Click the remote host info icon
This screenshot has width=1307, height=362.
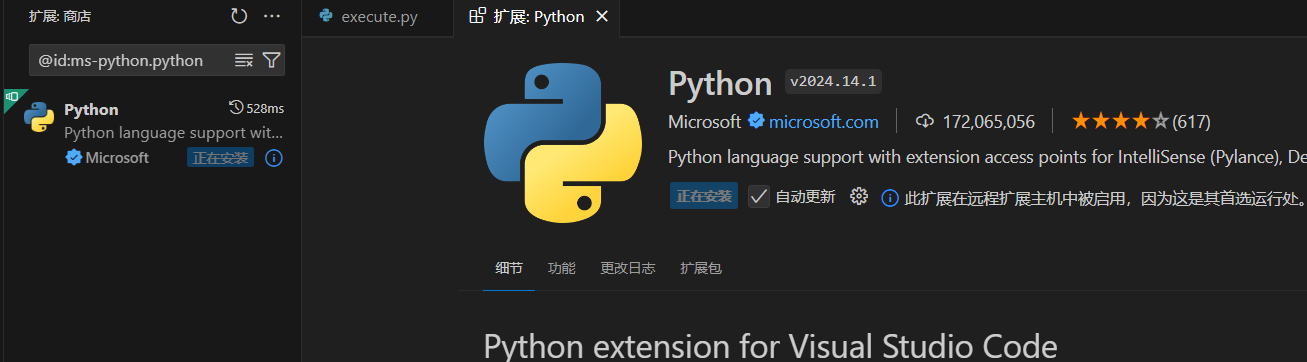pyautogui.click(x=890, y=198)
